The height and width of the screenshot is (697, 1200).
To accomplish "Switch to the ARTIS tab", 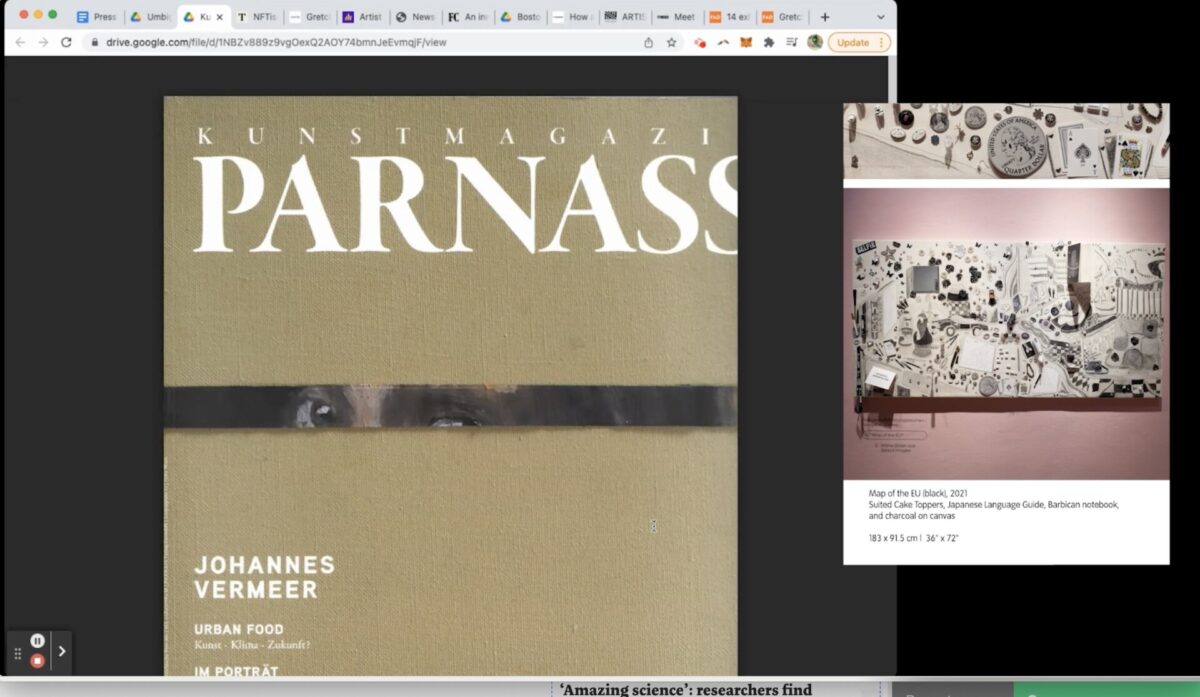I will point(626,17).
